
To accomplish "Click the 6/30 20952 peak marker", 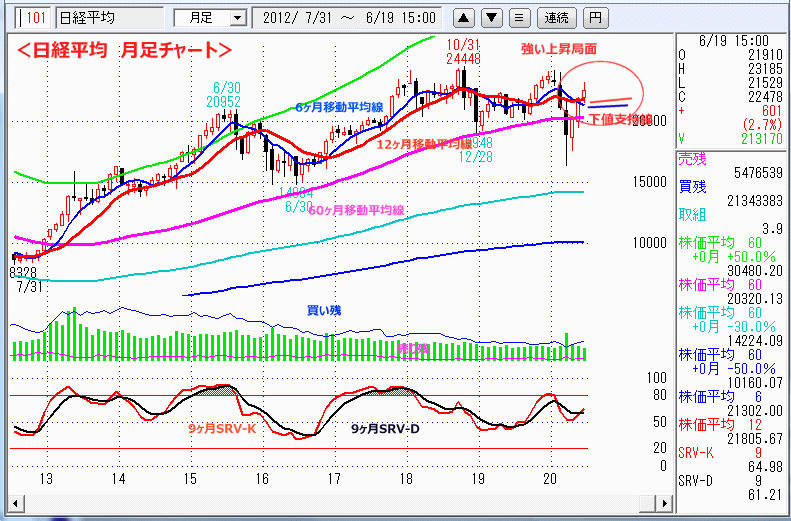I will tap(222, 95).
